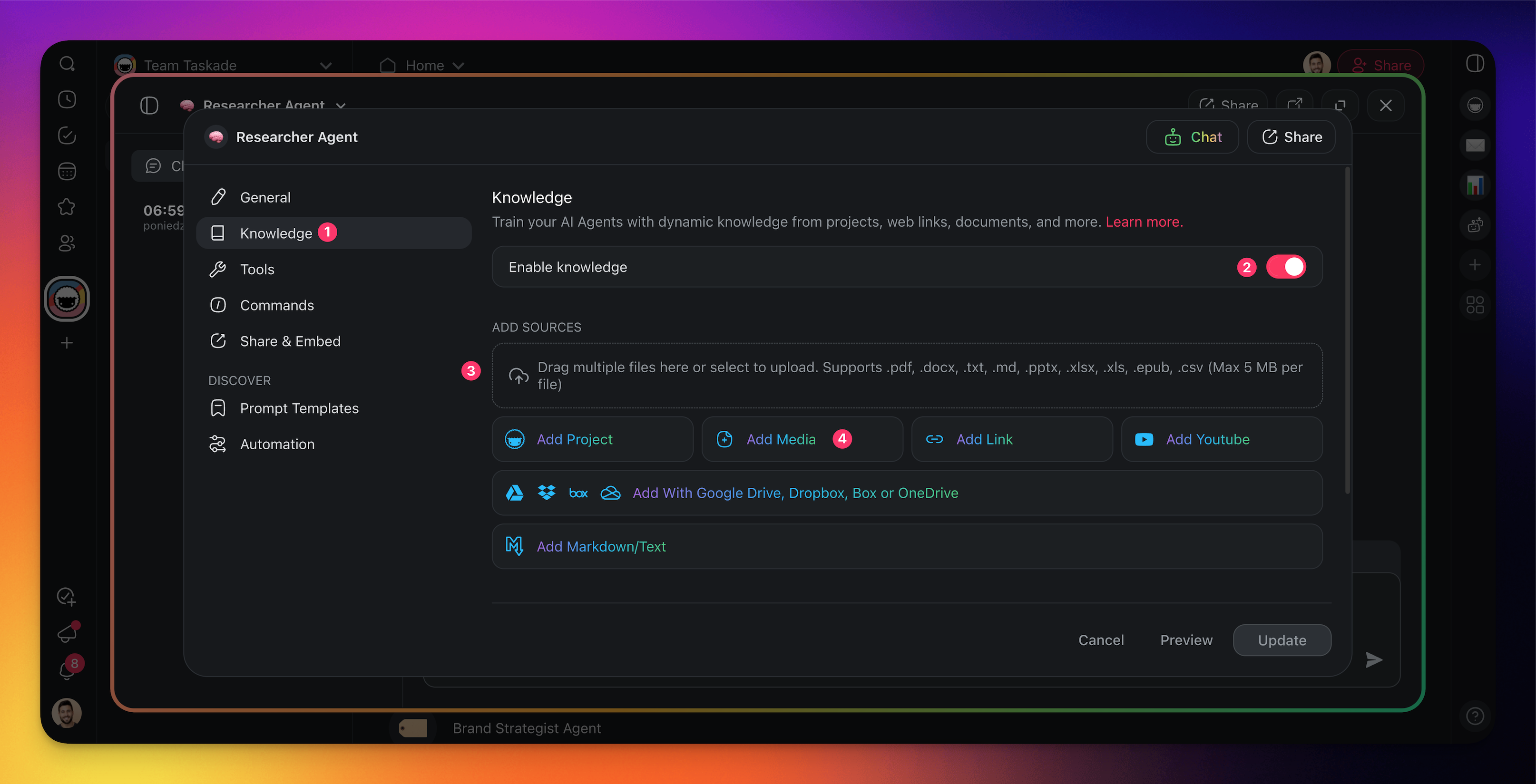1536x784 pixels.
Task: Click the Google Drive icon
Action: tap(515, 494)
